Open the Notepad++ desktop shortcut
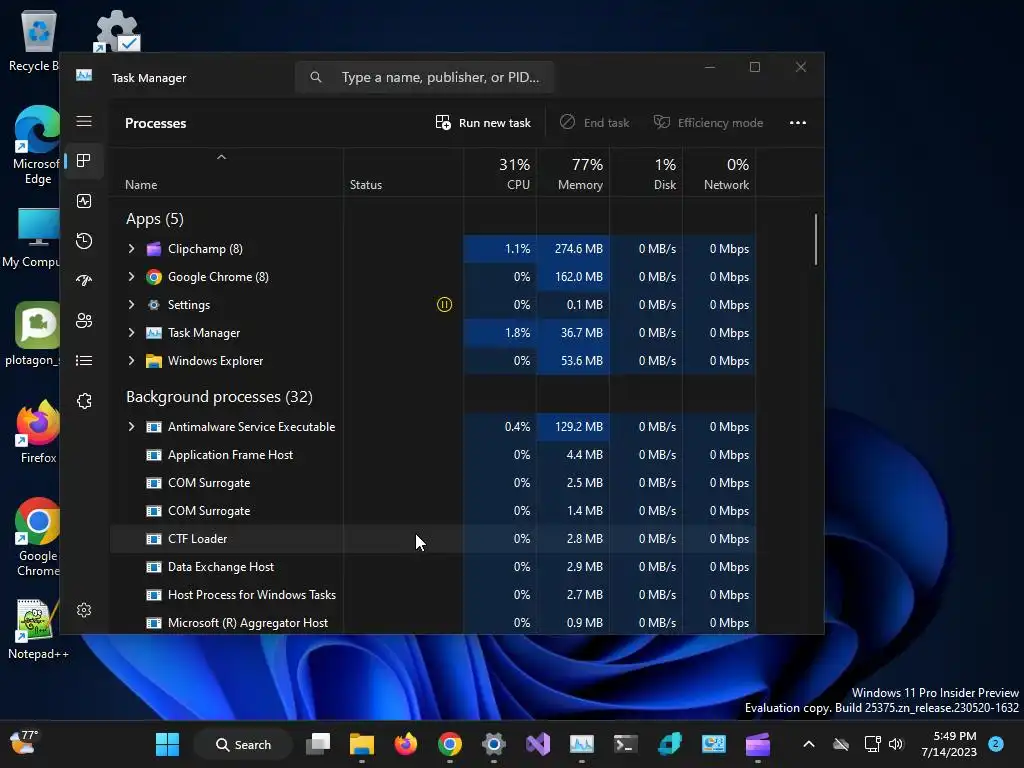 (37, 628)
